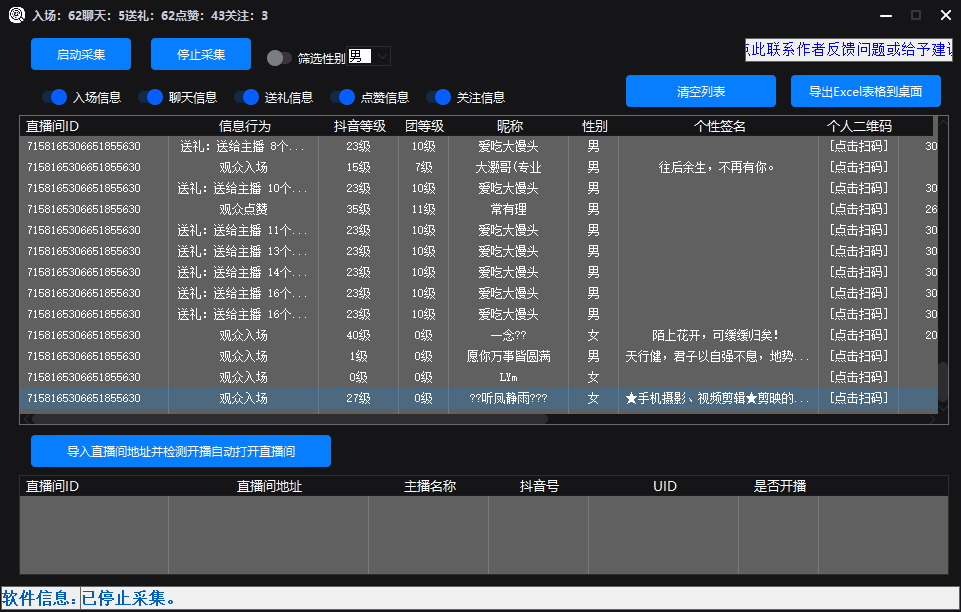The image size is (961, 612).
Task: Click 点击扫码 in the first table row
Action: tap(858, 146)
